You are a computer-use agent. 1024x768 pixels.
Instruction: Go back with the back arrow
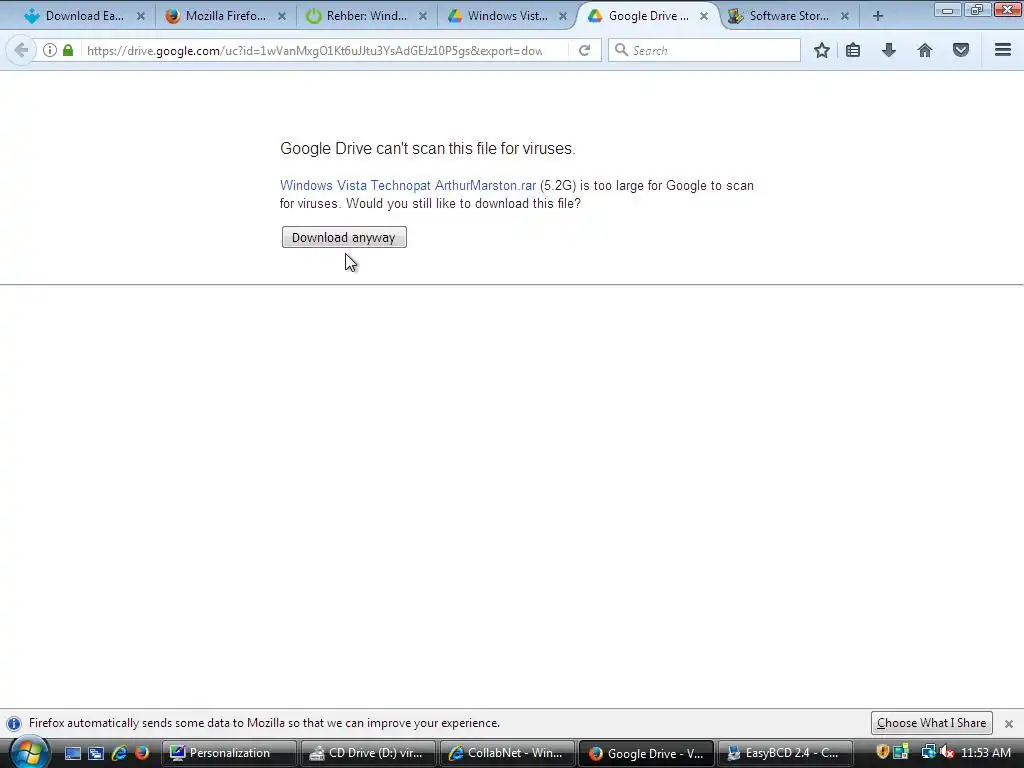[21, 50]
